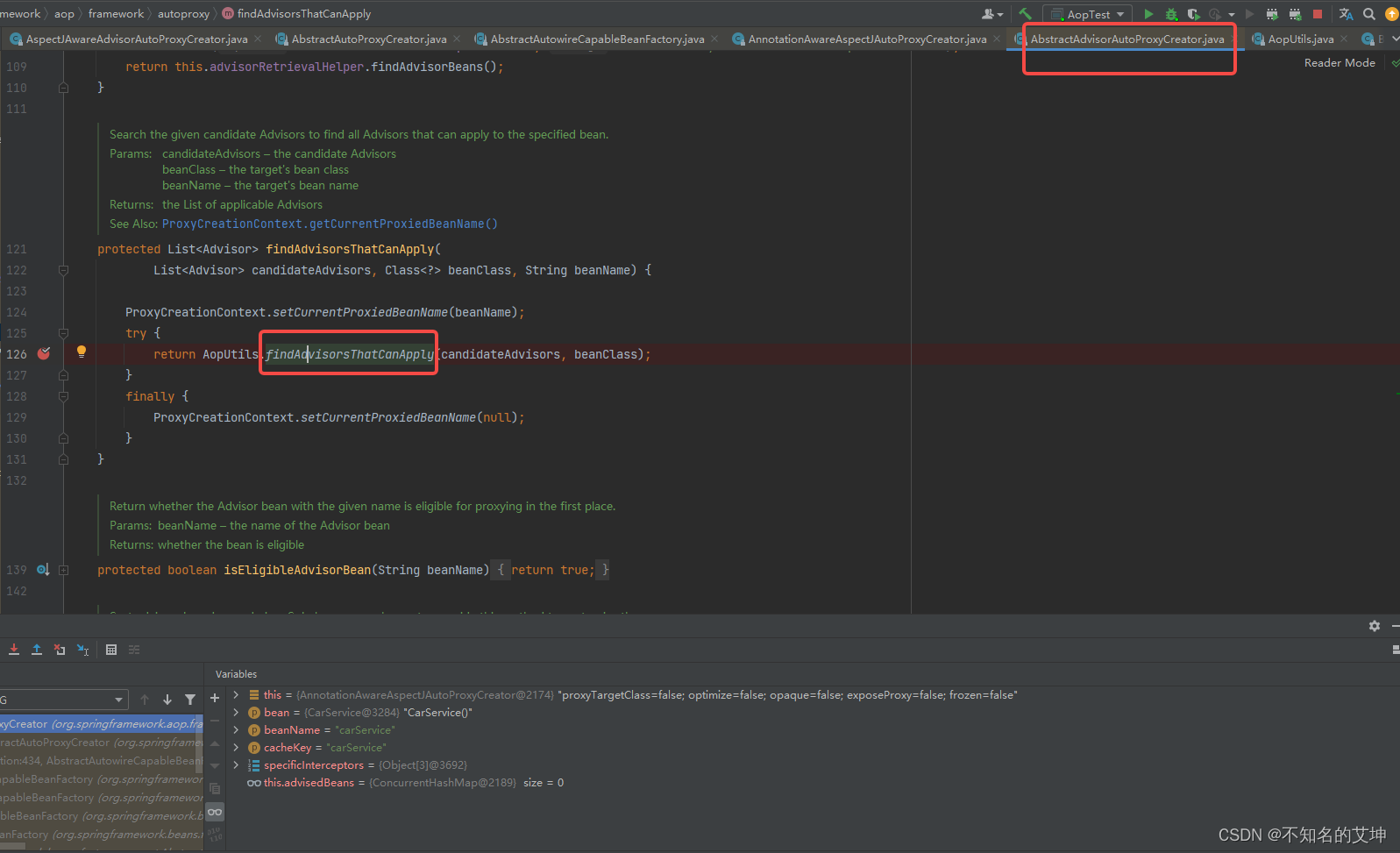
Task: Expand the 'beanName' variable node
Action: 236,730
